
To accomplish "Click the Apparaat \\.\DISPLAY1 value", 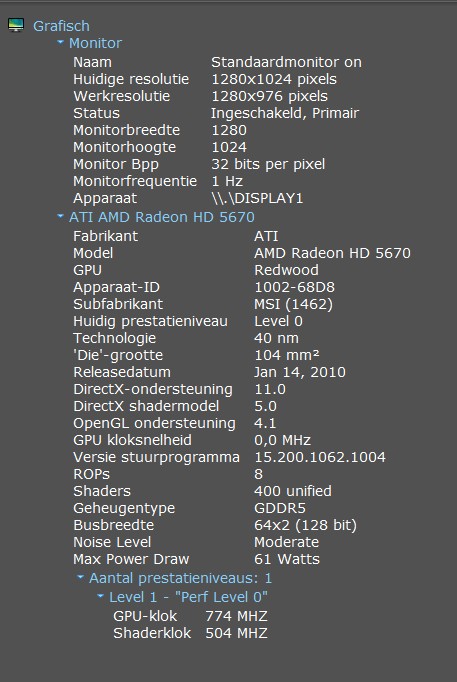I will tap(257, 198).
